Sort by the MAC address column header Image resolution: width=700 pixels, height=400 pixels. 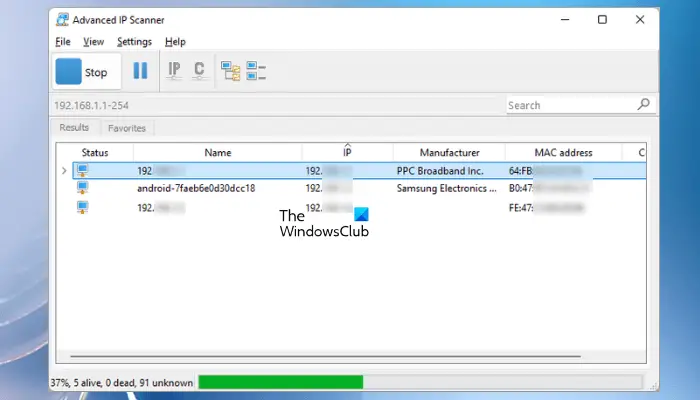(x=563, y=153)
